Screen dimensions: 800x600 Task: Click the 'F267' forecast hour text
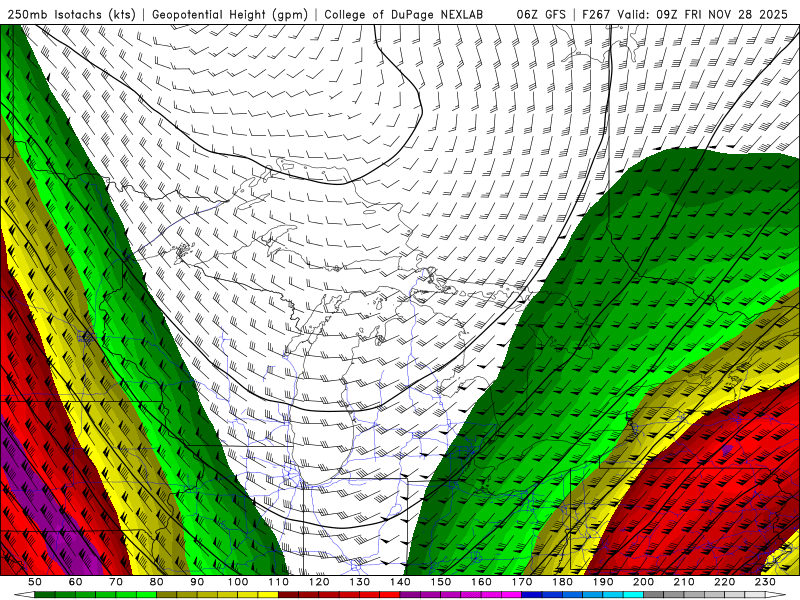[x=596, y=15]
